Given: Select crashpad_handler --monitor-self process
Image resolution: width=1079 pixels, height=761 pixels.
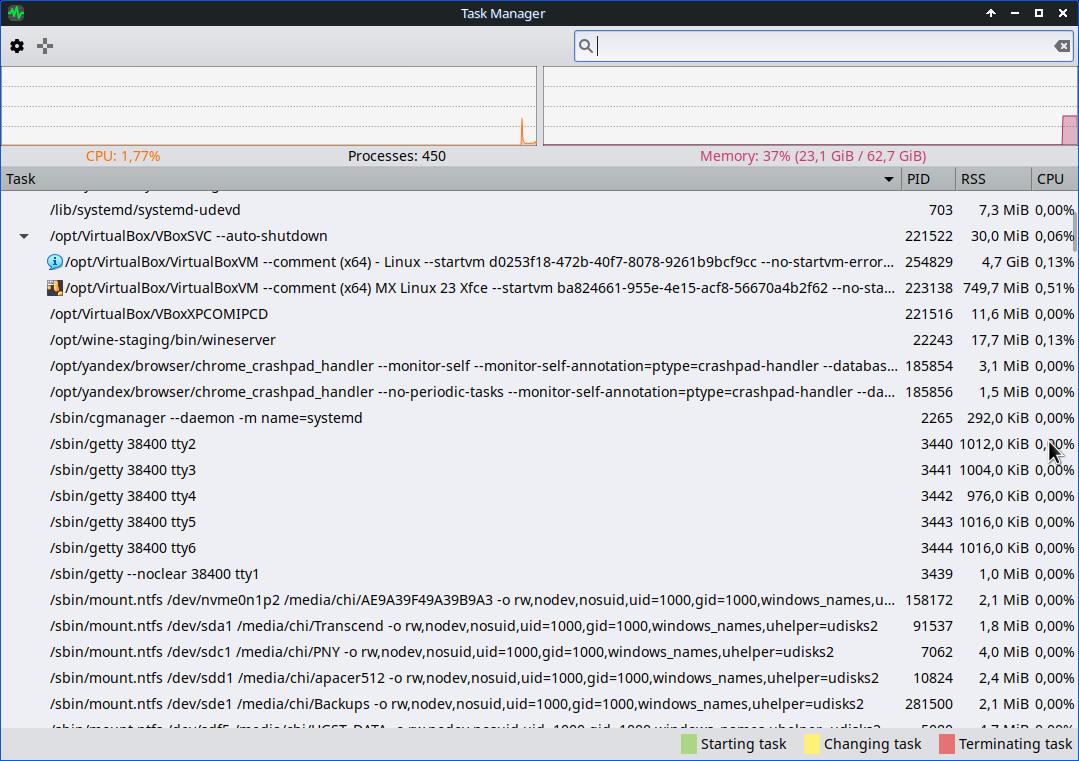Looking at the screenshot, I should 537,366.
